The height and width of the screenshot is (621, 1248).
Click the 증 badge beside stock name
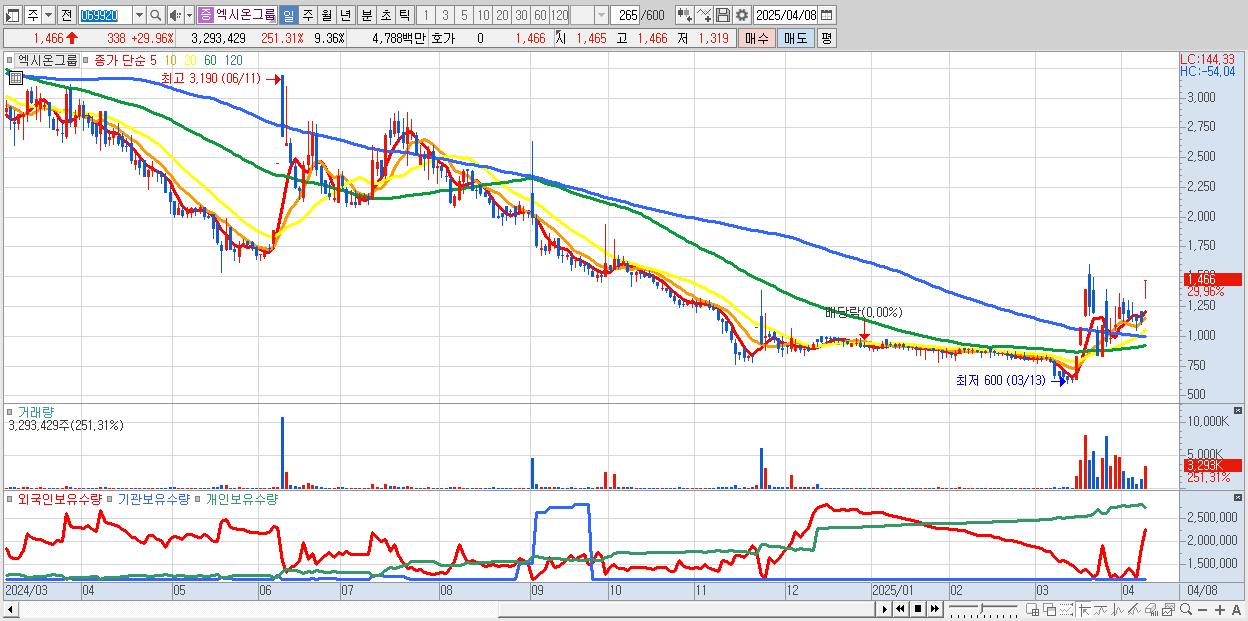point(205,15)
